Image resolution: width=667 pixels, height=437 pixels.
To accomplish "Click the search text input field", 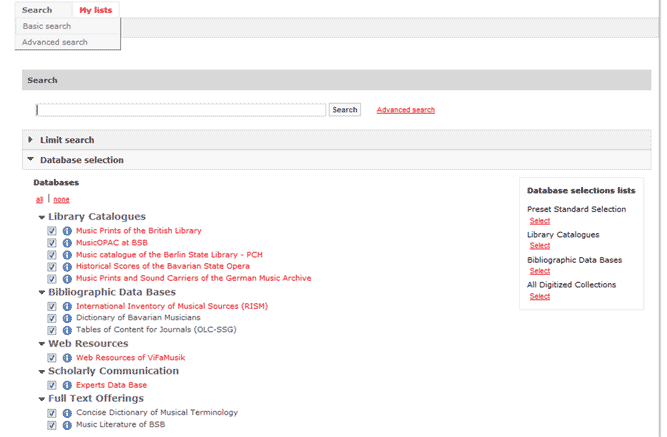I will click(180, 110).
